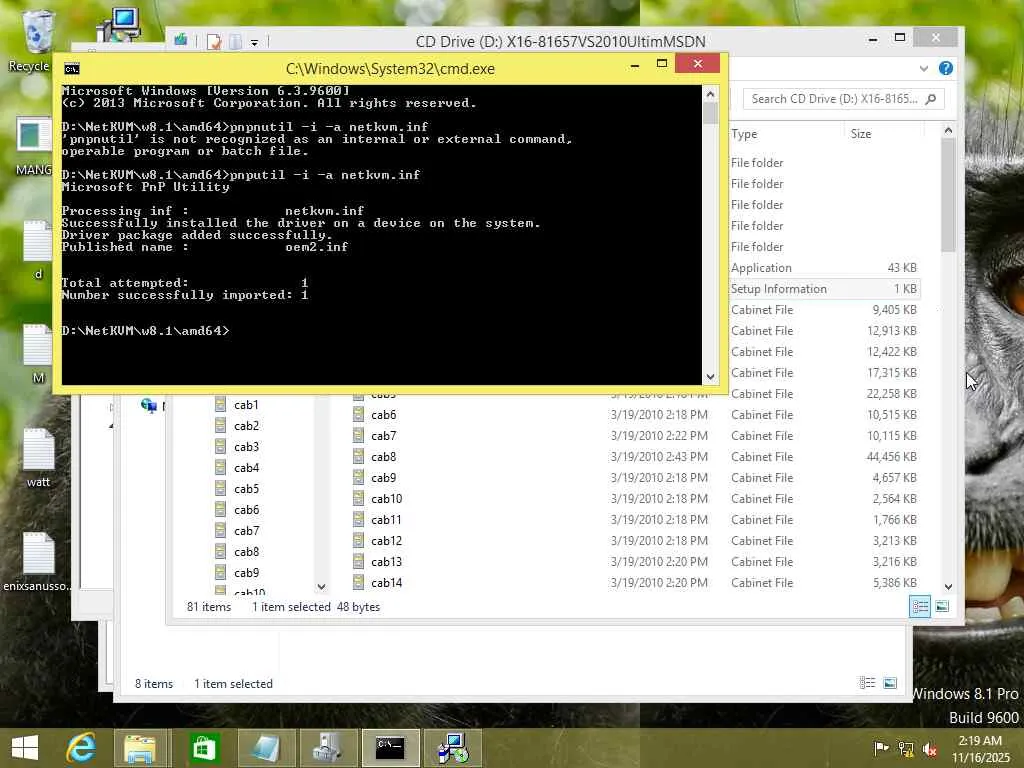Select cab14 in the file list
The width and height of the screenshot is (1024, 768).
click(x=386, y=583)
